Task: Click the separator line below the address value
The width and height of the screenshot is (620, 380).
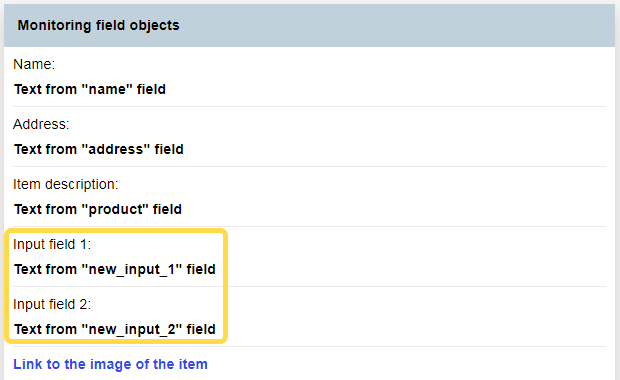Action: (x=309, y=166)
